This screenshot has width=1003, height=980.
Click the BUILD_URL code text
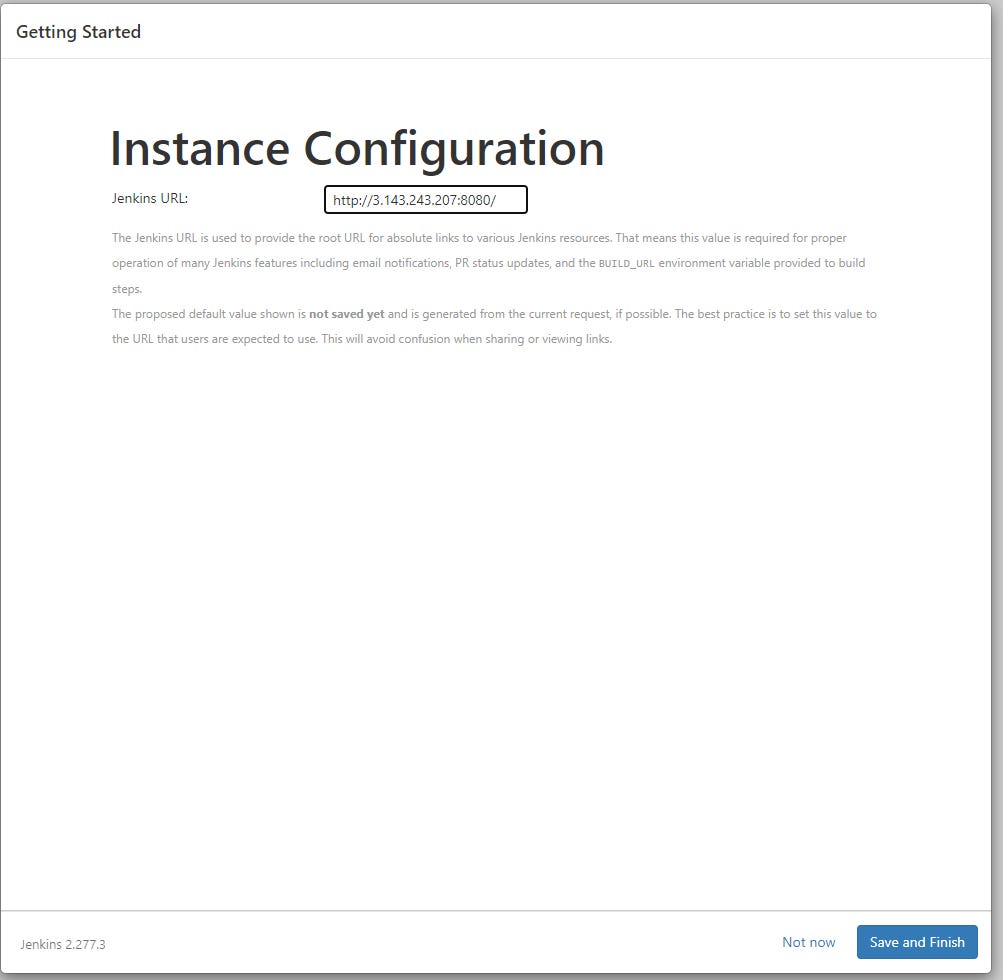pos(626,264)
